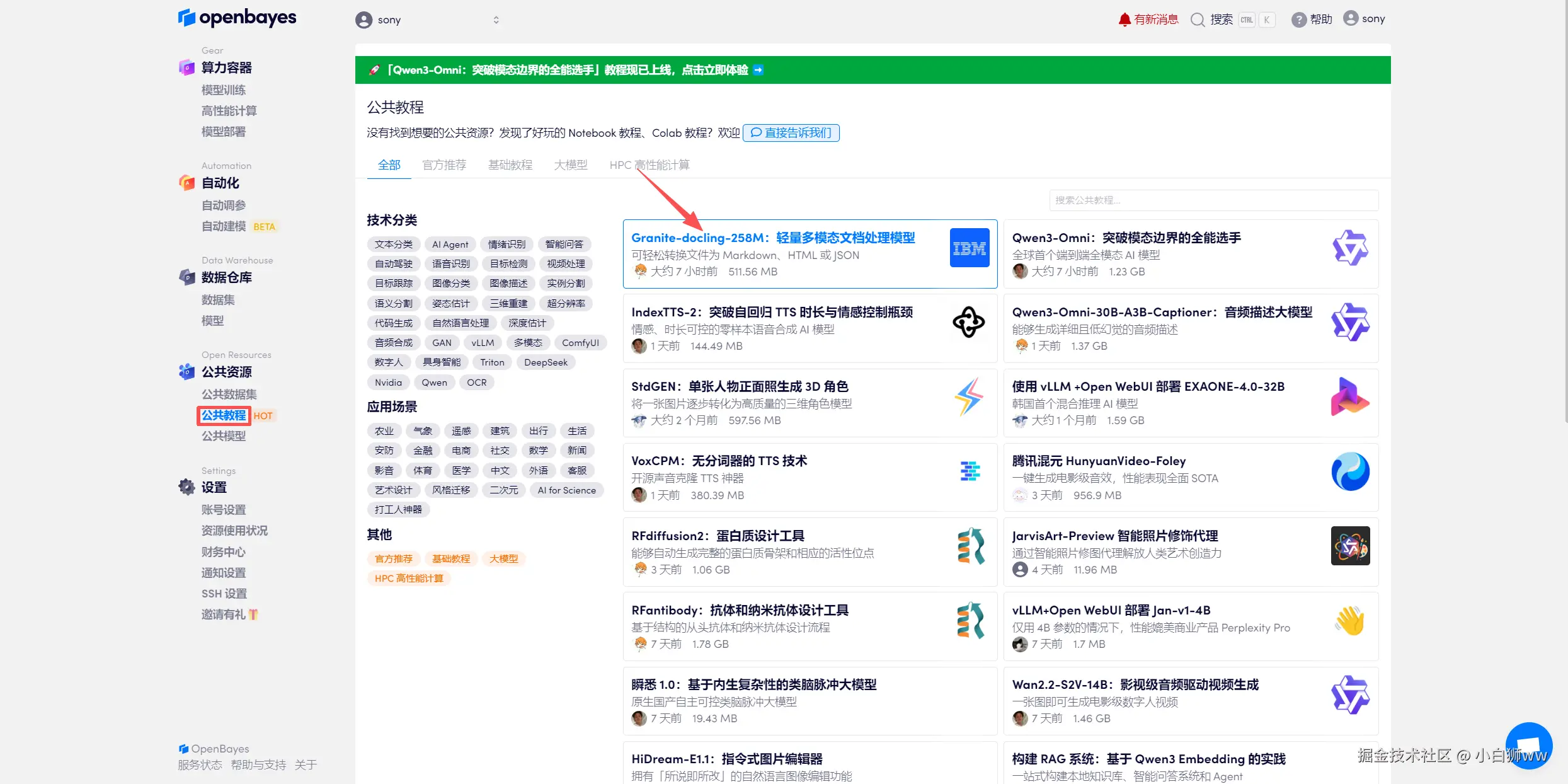Click the help question mark icon
1568x784 pixels.
[x=1298, y=20]
